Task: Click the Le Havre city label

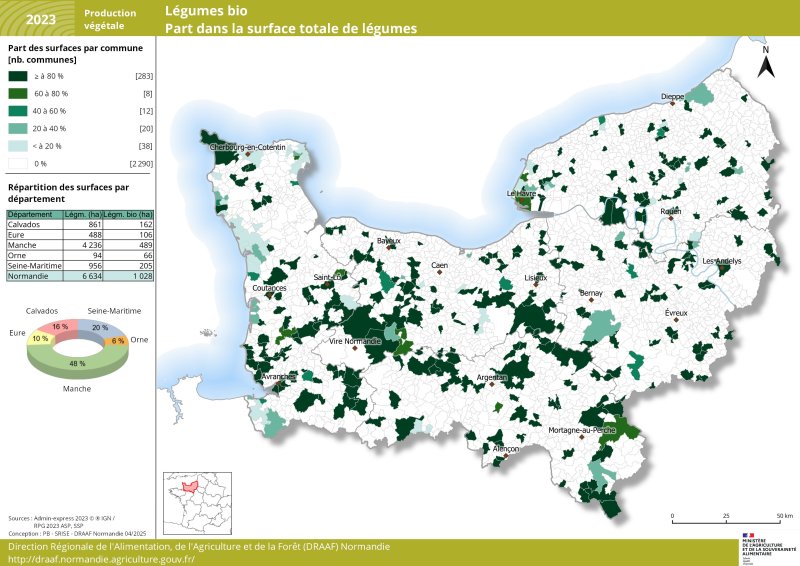Action: pos(521,193)
